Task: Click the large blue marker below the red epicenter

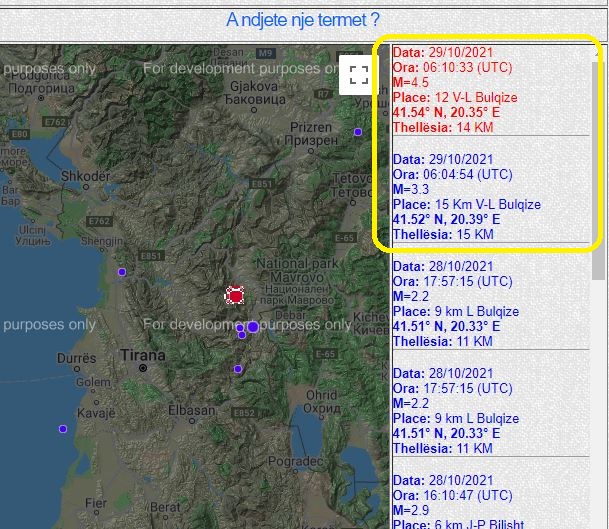Action: click(253, 327)
